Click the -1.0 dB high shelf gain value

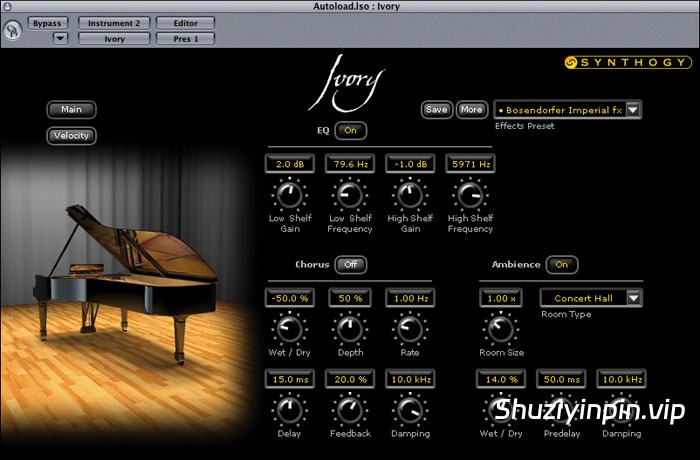coord(410,164)
